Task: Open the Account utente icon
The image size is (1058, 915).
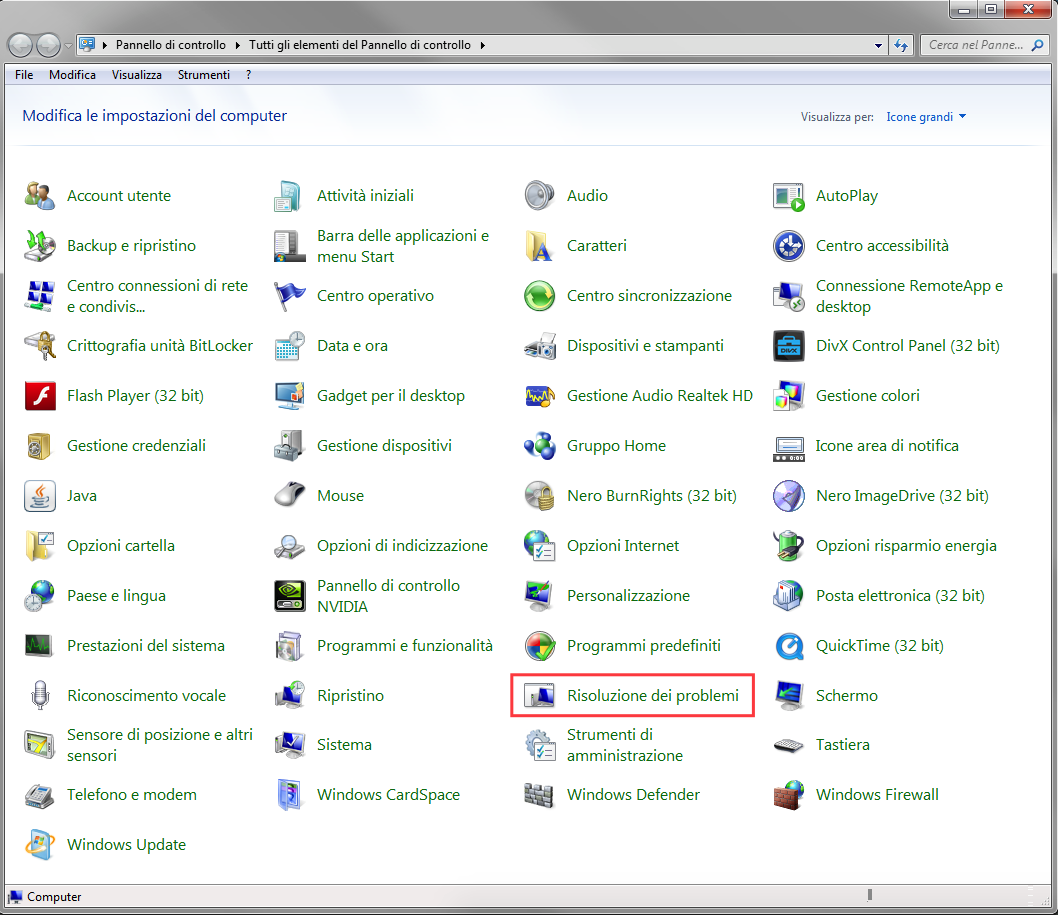Action: (39, 196)
